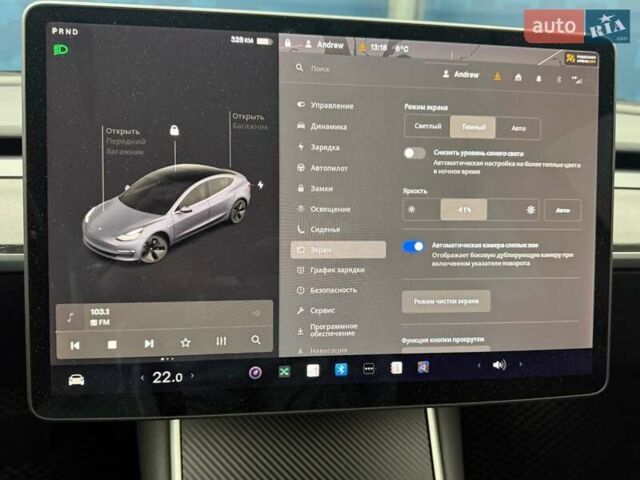Screen dimensions: 640x480
Task: Click the brightness slider at 41%
Action: point(464,210)
